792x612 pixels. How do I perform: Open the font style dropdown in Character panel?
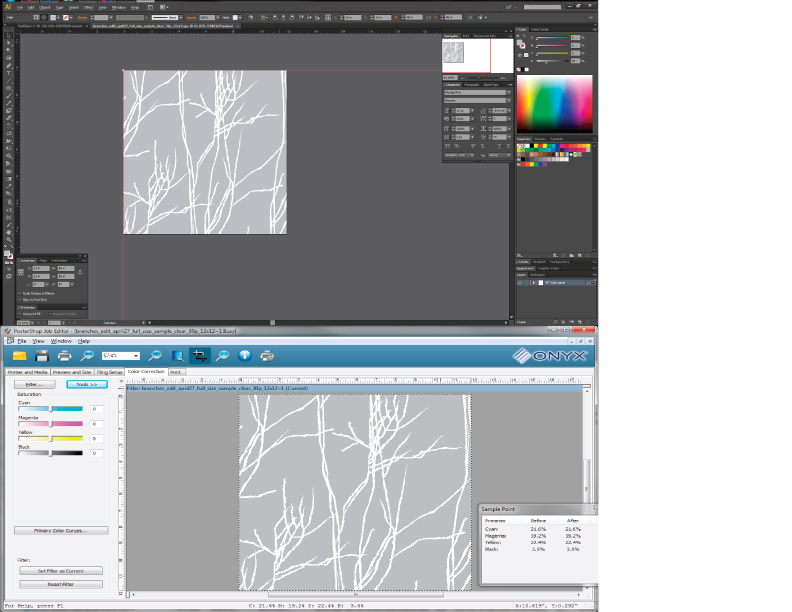click(x=509, y=100)
